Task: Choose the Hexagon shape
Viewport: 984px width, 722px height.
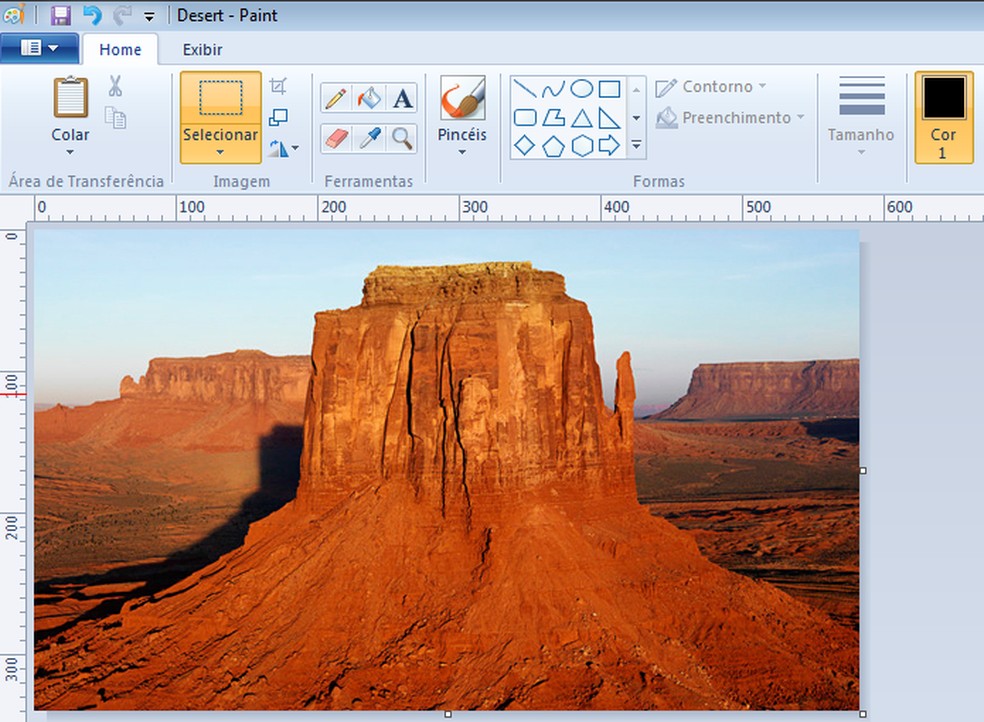Action: click(x=582, y=146)
